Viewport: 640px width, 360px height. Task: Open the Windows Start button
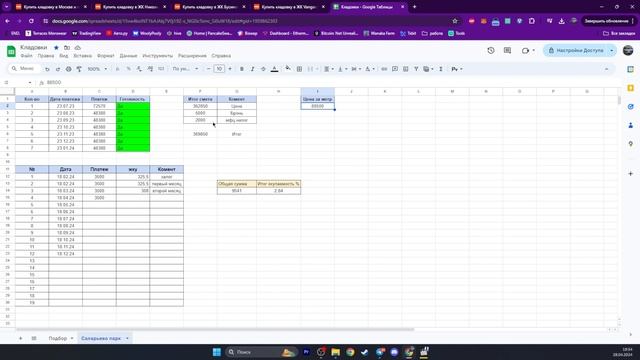[x=217, y=352]
